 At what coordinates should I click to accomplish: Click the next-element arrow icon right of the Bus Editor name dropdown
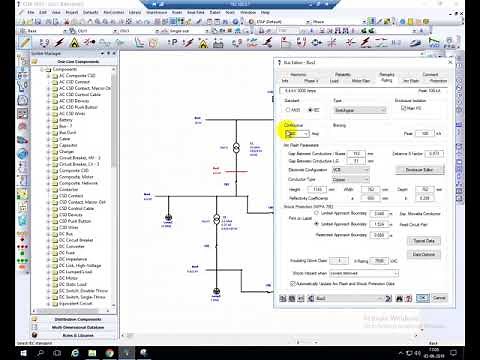[x=388, y=298]
